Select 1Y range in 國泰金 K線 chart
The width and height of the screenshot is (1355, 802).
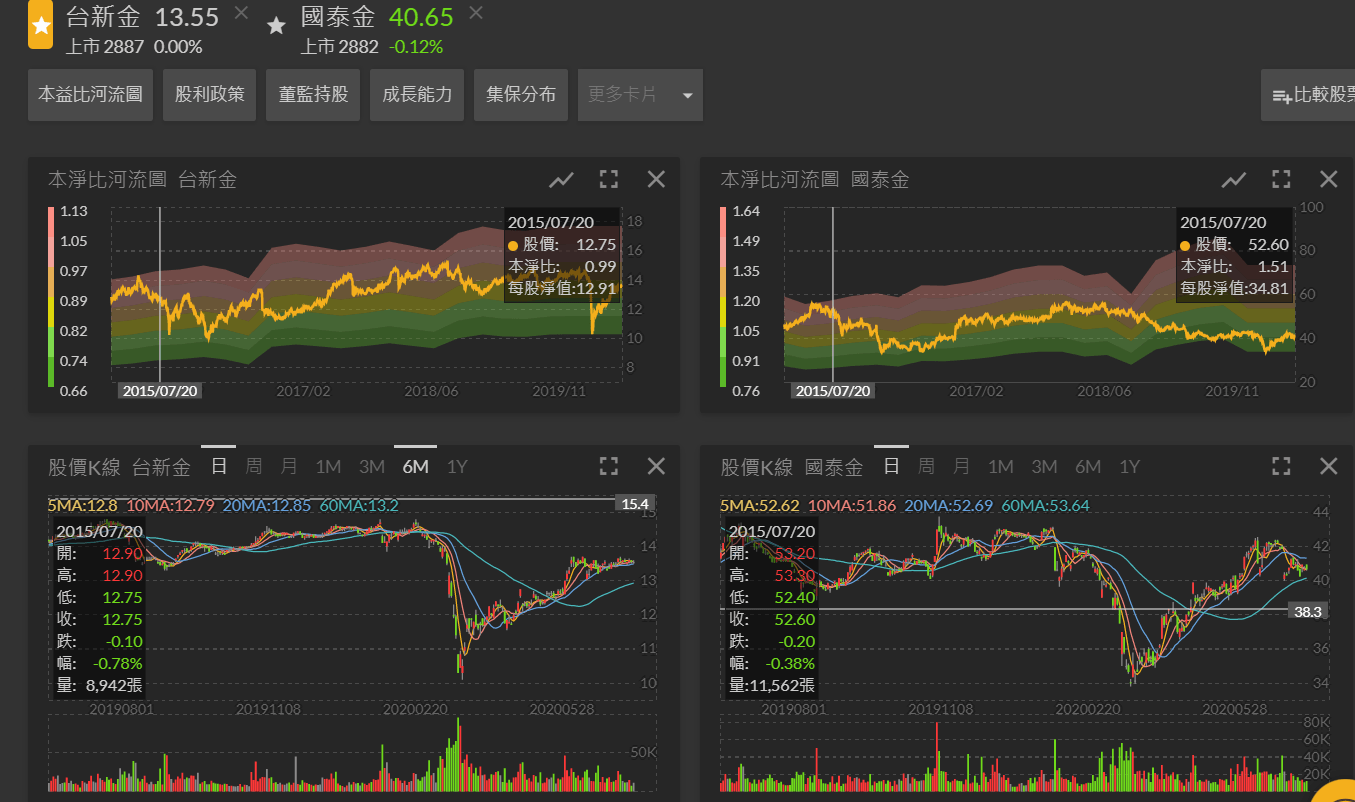1130,466
